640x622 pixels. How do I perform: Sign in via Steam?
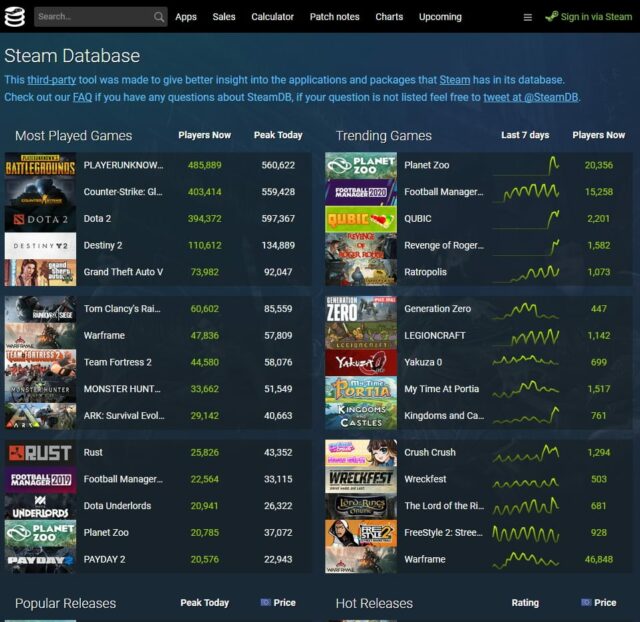596,17
